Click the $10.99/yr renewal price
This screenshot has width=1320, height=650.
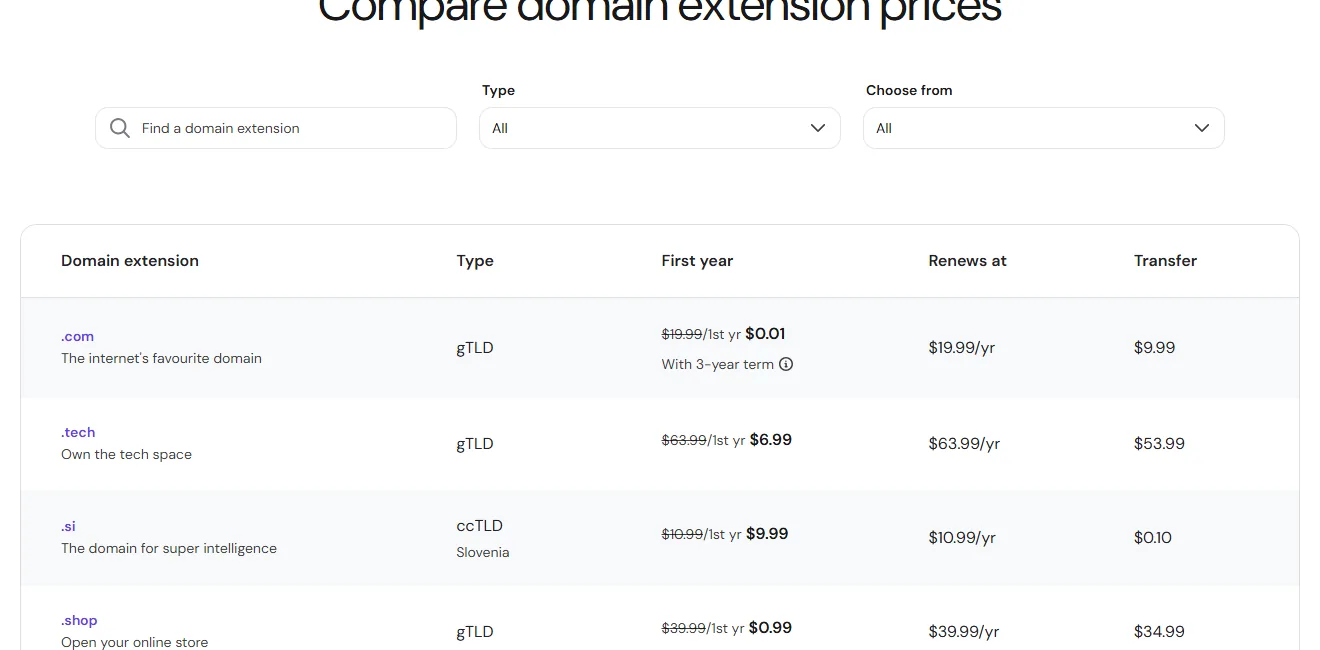[x=962, y=538]
